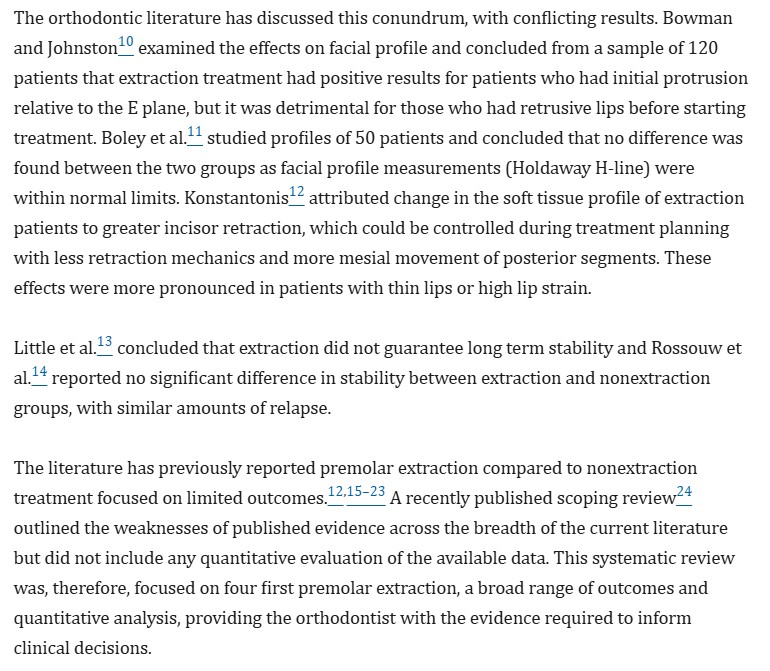Viewport: 770px width, 671px height.
Task: Click the name 'Rossouw' in second paragraph
Action: [683, 348]
